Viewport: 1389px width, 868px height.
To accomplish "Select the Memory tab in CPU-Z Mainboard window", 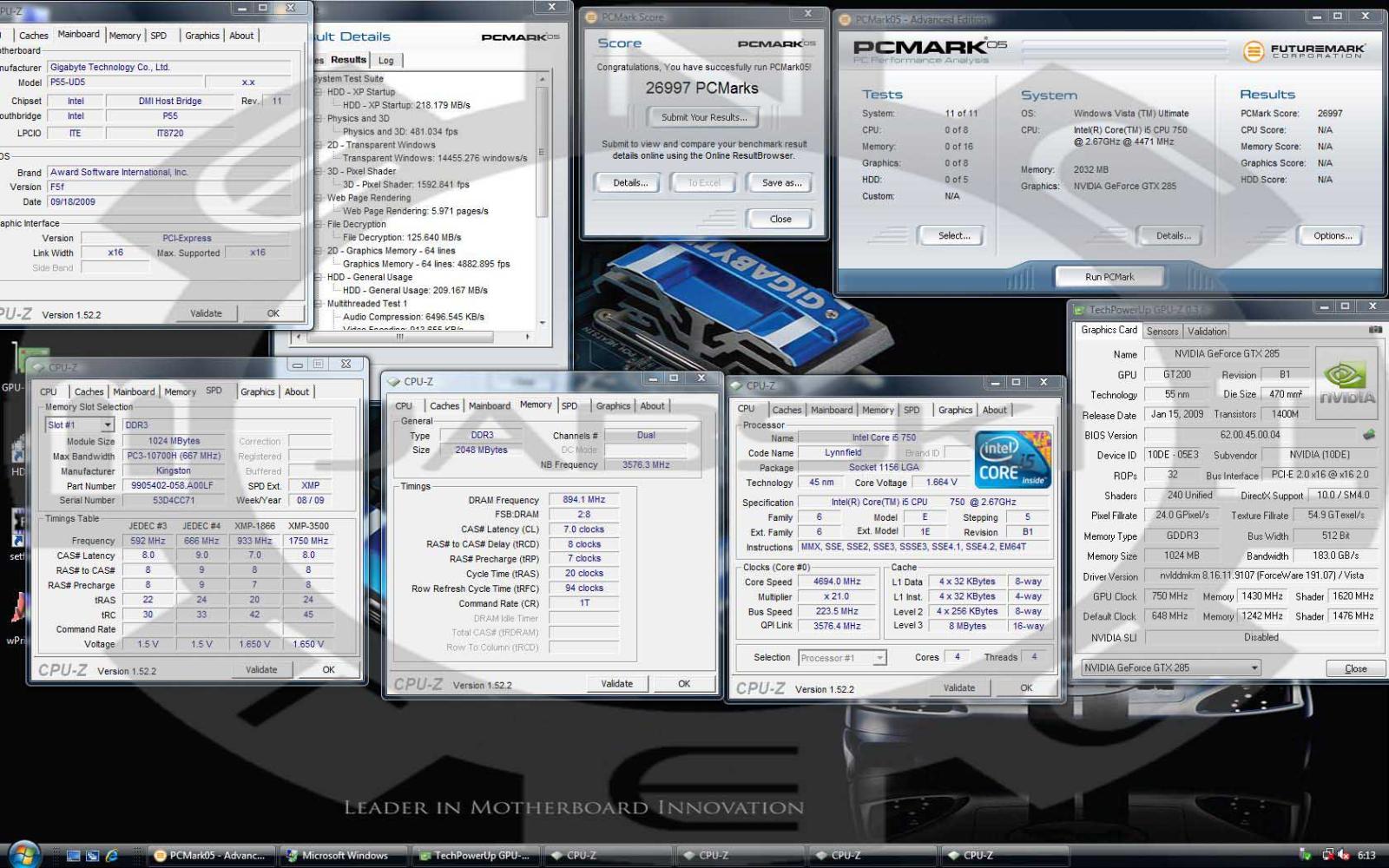I will [125, 36].
